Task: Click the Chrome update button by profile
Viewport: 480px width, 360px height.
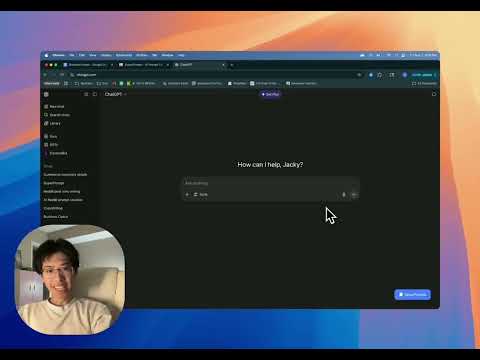Action: pyautogui.click(x=424, y=75)
